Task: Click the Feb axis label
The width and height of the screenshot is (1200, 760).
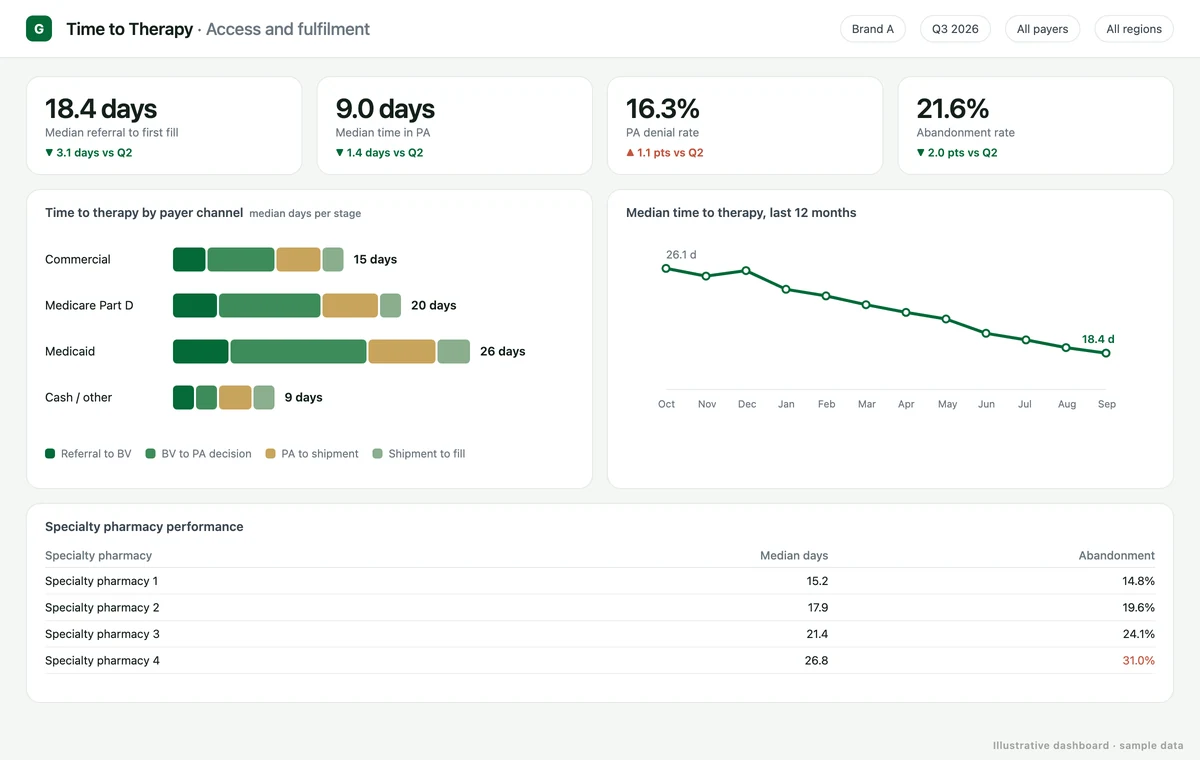Action: (826, 404)
